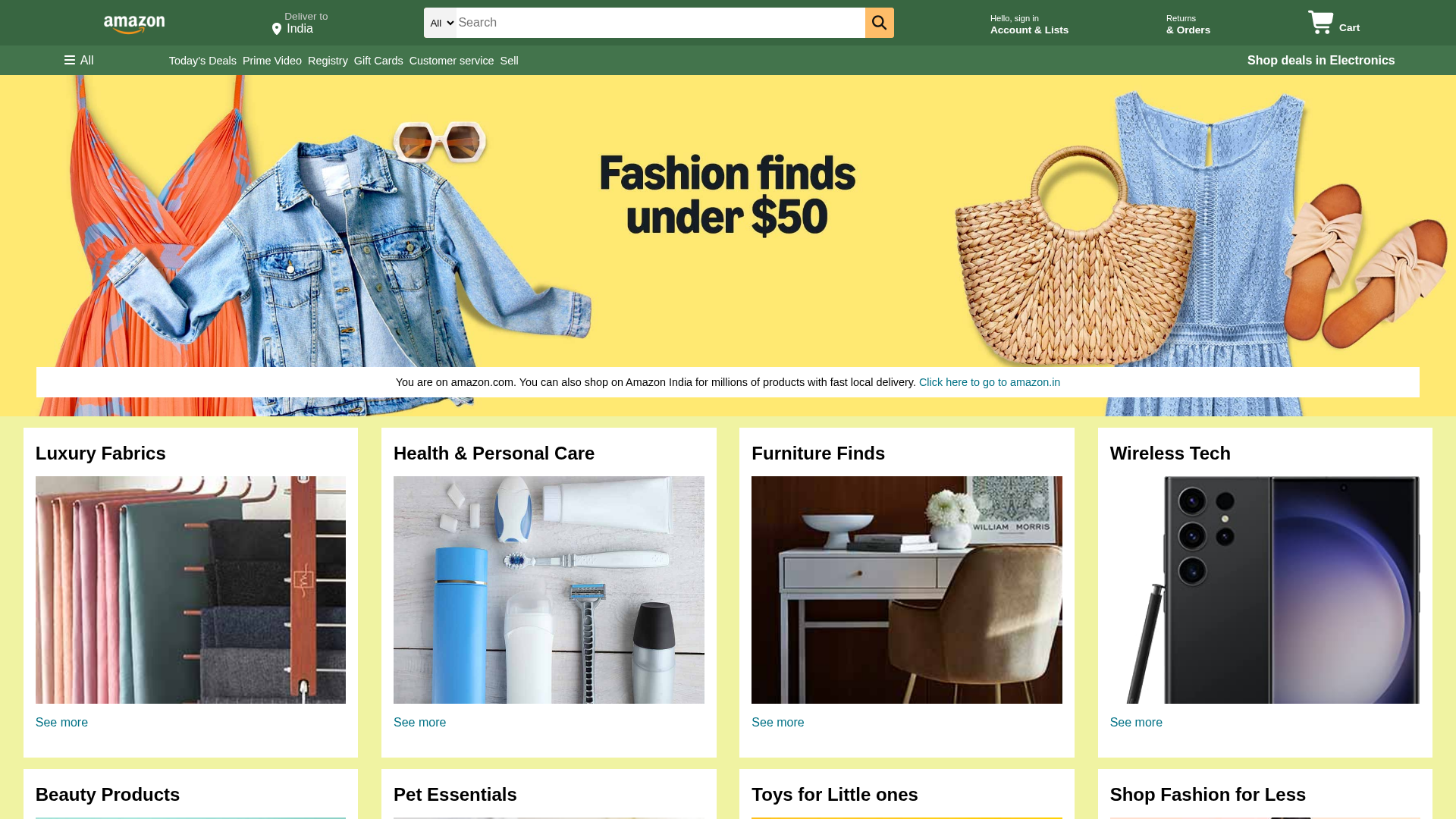
Task: See more under Health & Personal Care
Action: click(x=419, y=723)
